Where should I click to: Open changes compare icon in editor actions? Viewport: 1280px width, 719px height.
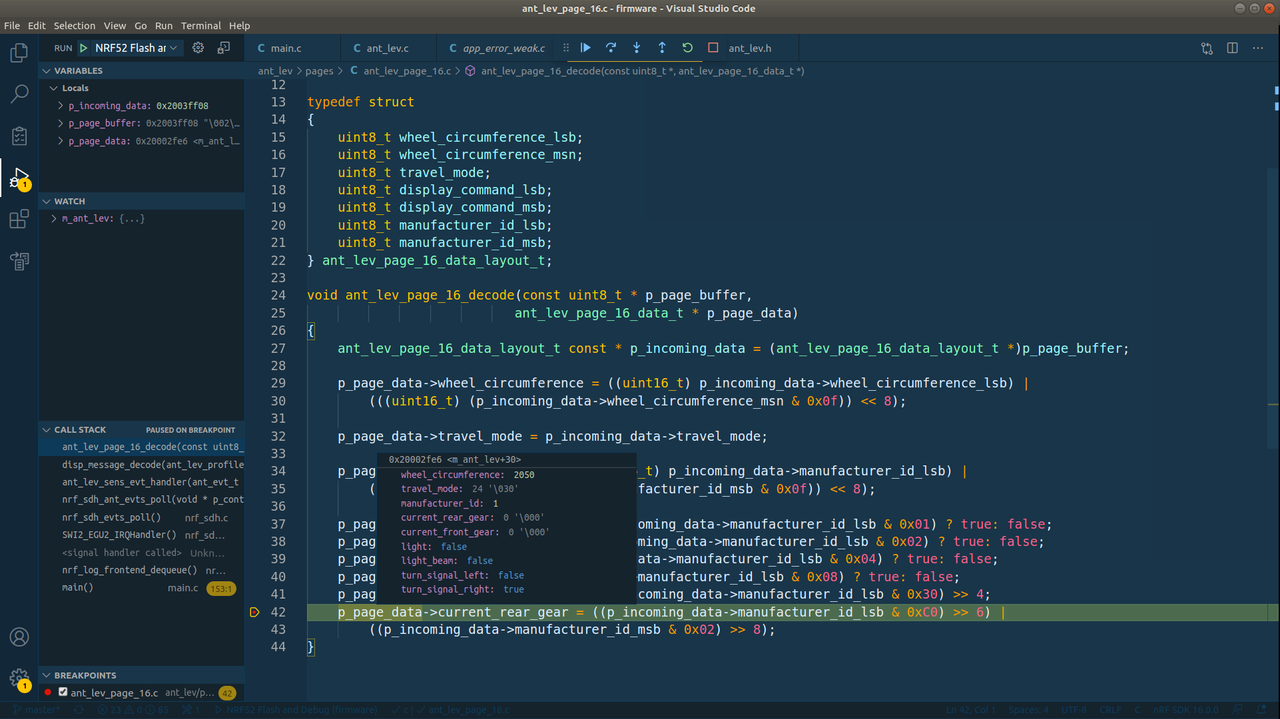1207,48
